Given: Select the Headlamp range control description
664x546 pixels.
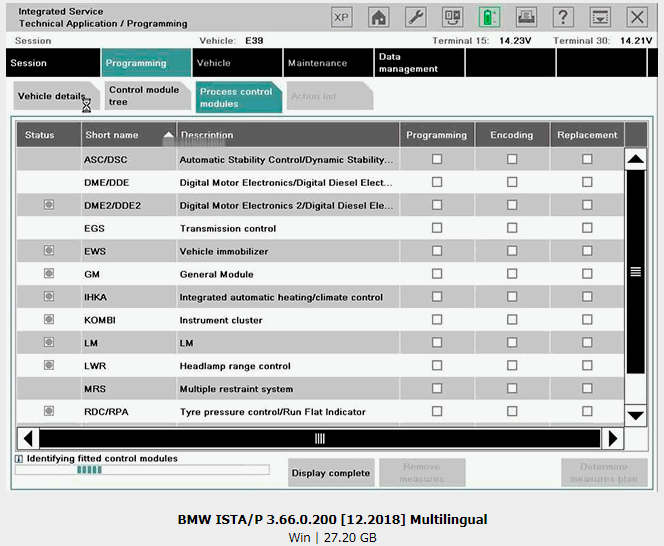Looking at the screenshot, I should point(235,366).
